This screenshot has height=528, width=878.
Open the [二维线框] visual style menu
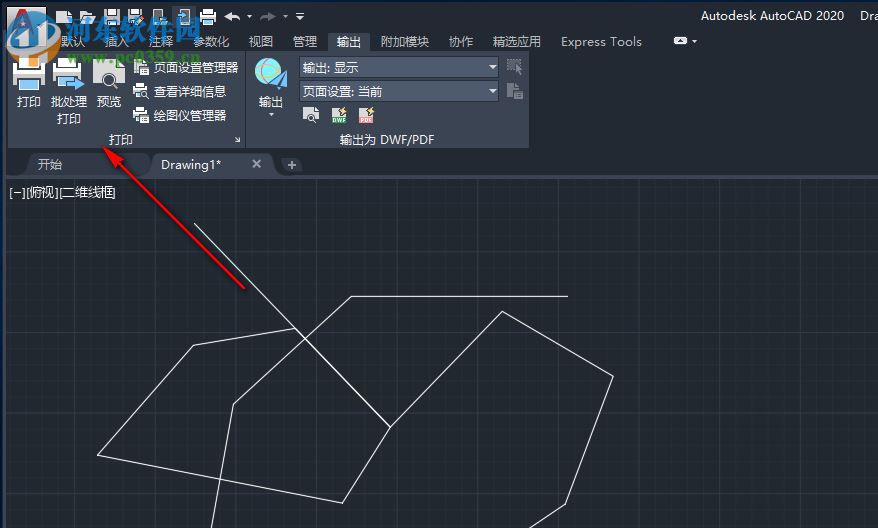point(87,193)
